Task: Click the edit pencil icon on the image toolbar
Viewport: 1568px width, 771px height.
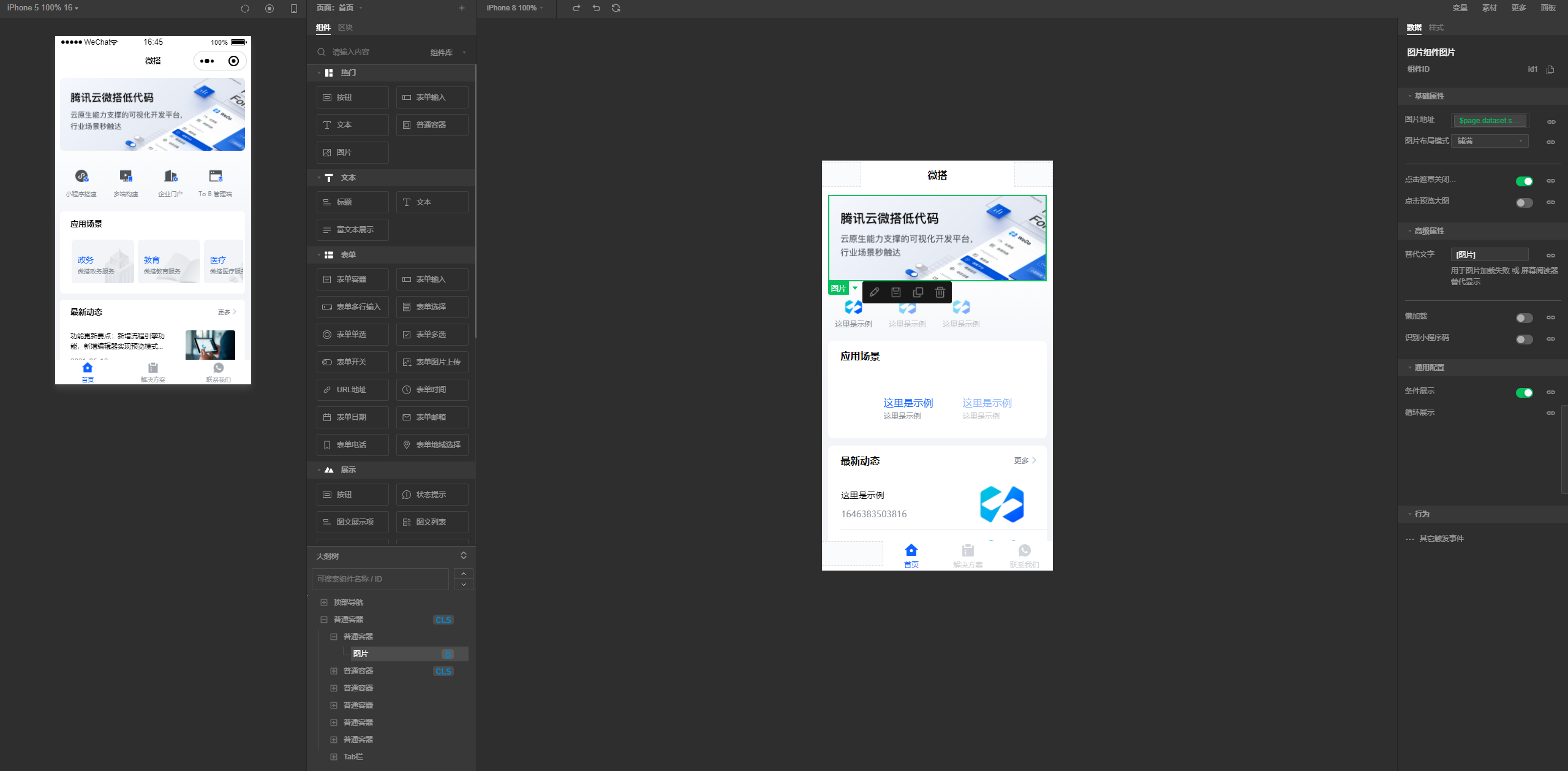Action: (874, 292)
